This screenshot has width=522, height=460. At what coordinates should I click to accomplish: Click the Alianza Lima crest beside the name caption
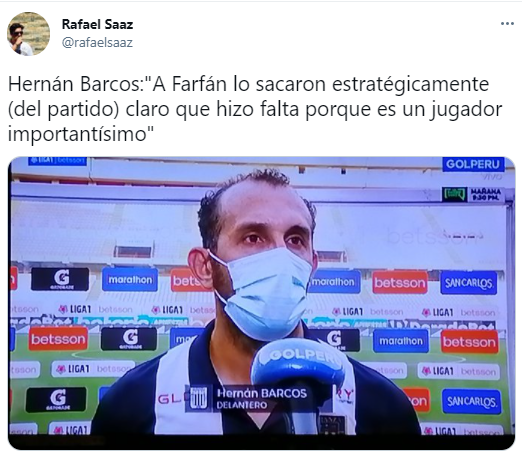click(x=198, y=398)
